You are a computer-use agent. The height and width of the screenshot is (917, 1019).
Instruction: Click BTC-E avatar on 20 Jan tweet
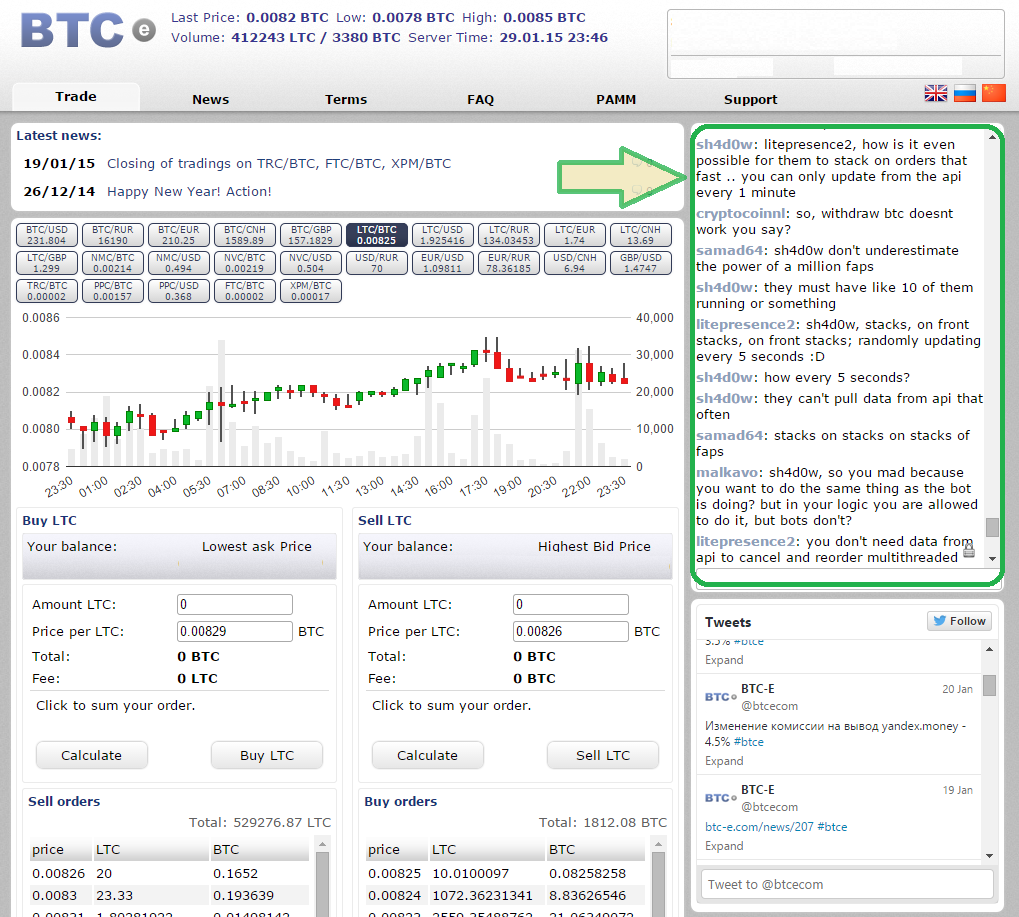coord(721,697)
